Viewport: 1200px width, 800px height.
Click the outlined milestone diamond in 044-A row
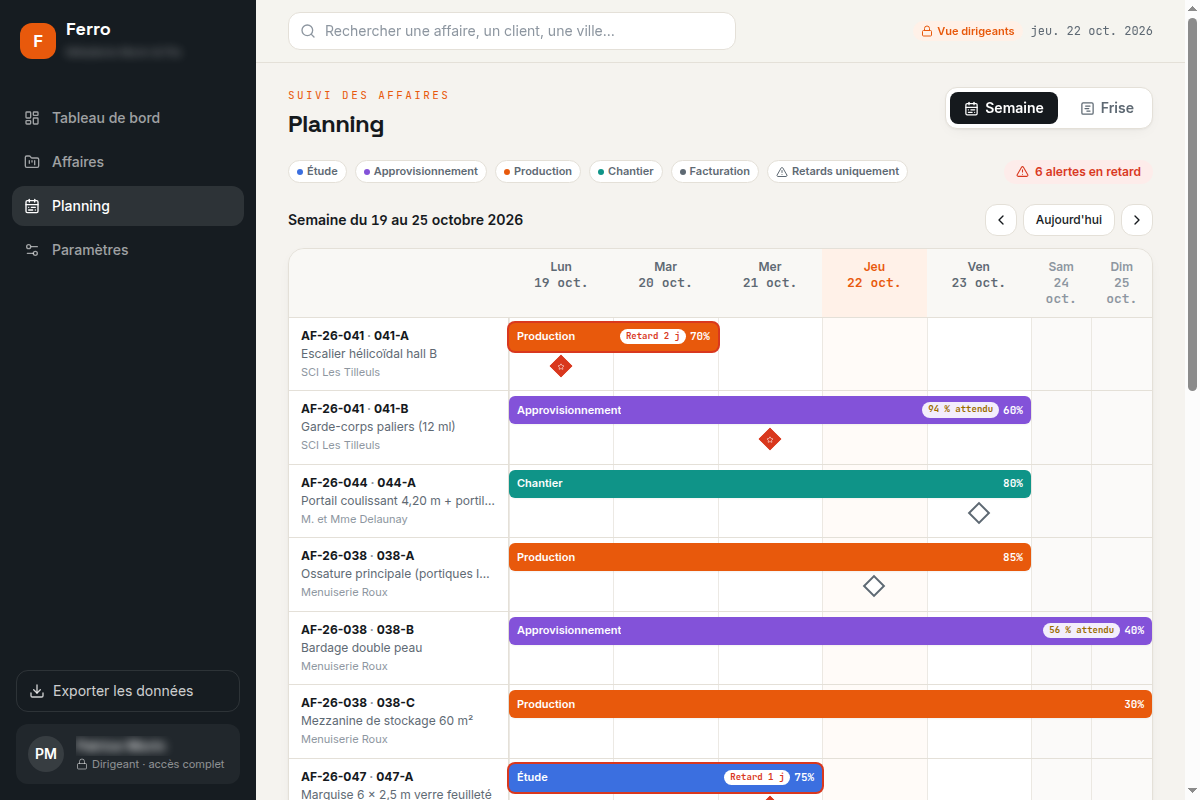pos(979,513)
